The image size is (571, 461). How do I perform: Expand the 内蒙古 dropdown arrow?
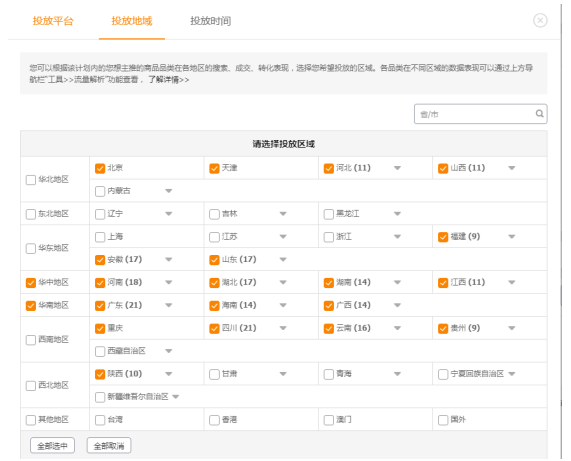169,191
